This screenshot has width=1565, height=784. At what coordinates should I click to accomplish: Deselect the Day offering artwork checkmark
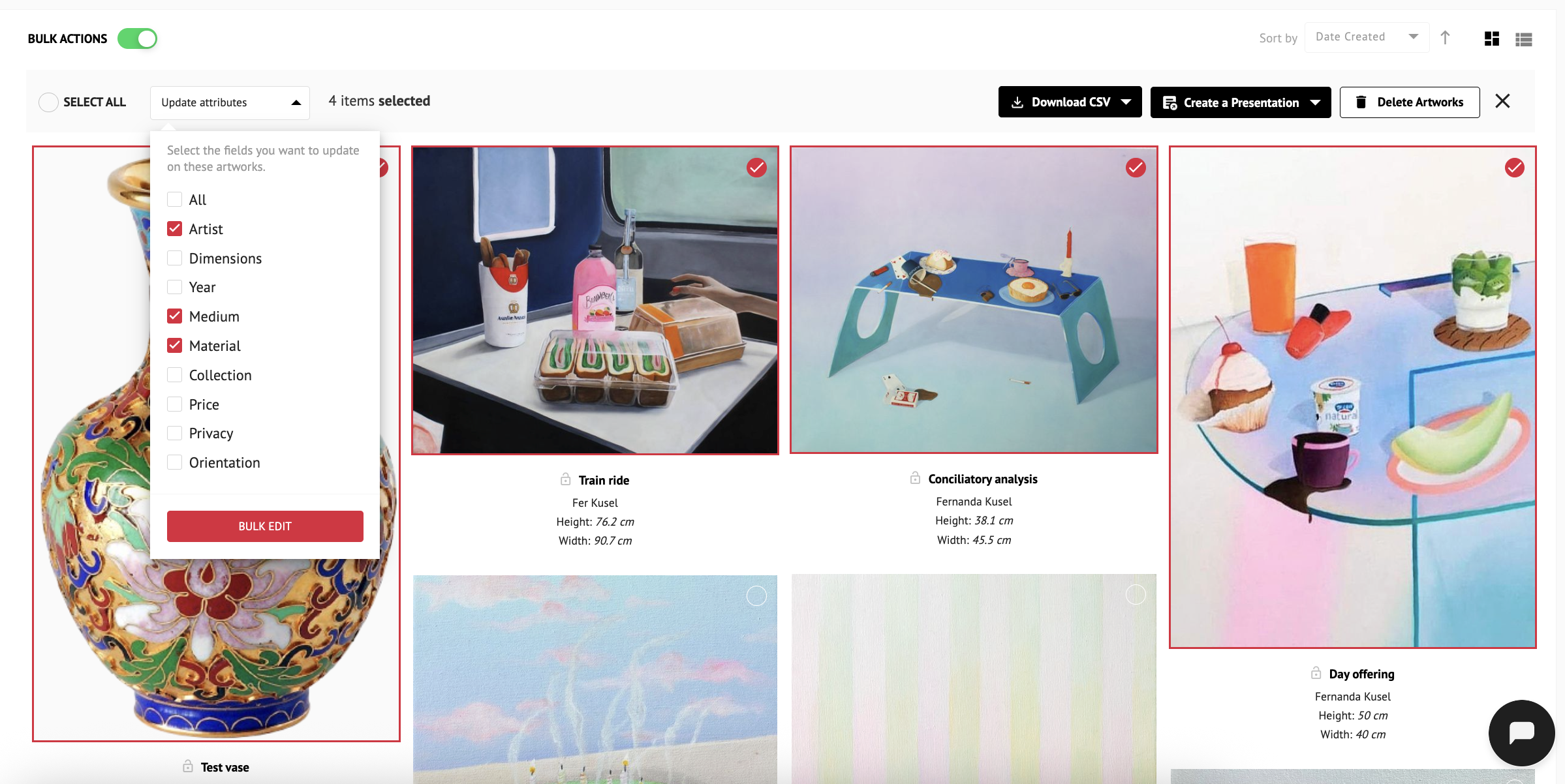pos(1514,168)
